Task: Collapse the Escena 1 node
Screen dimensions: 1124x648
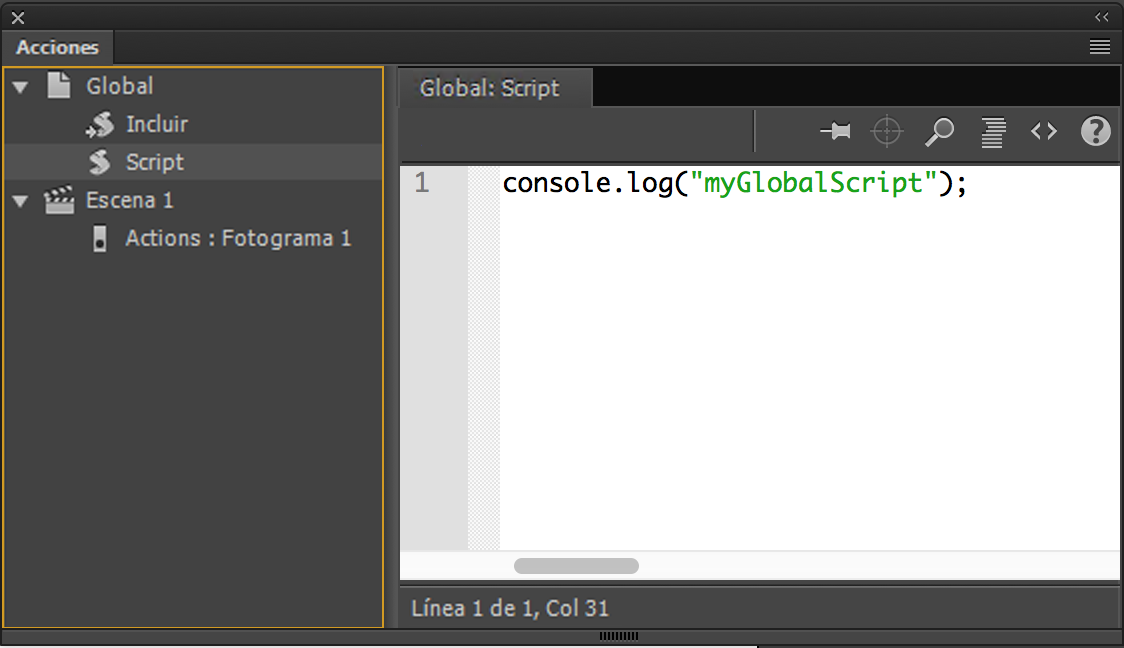Action: click(x=20, y=199)
